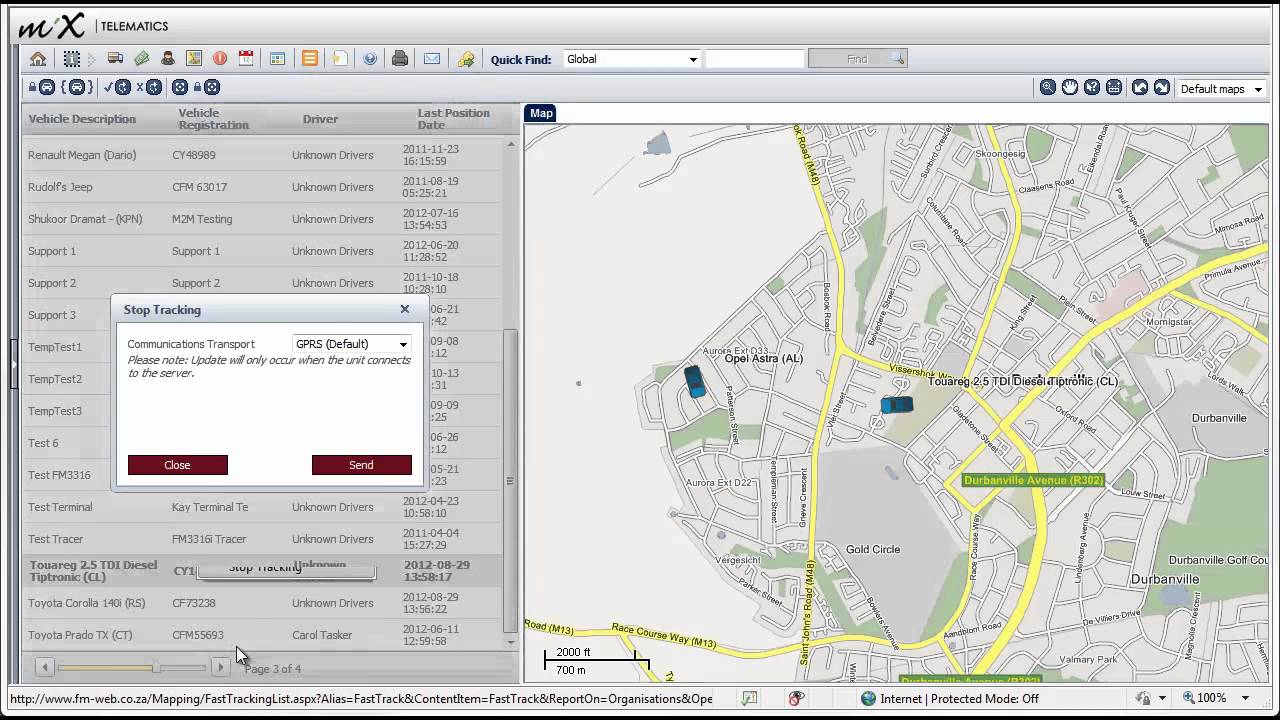Click the dotted-frame info icon

click(x=72, y=59)
